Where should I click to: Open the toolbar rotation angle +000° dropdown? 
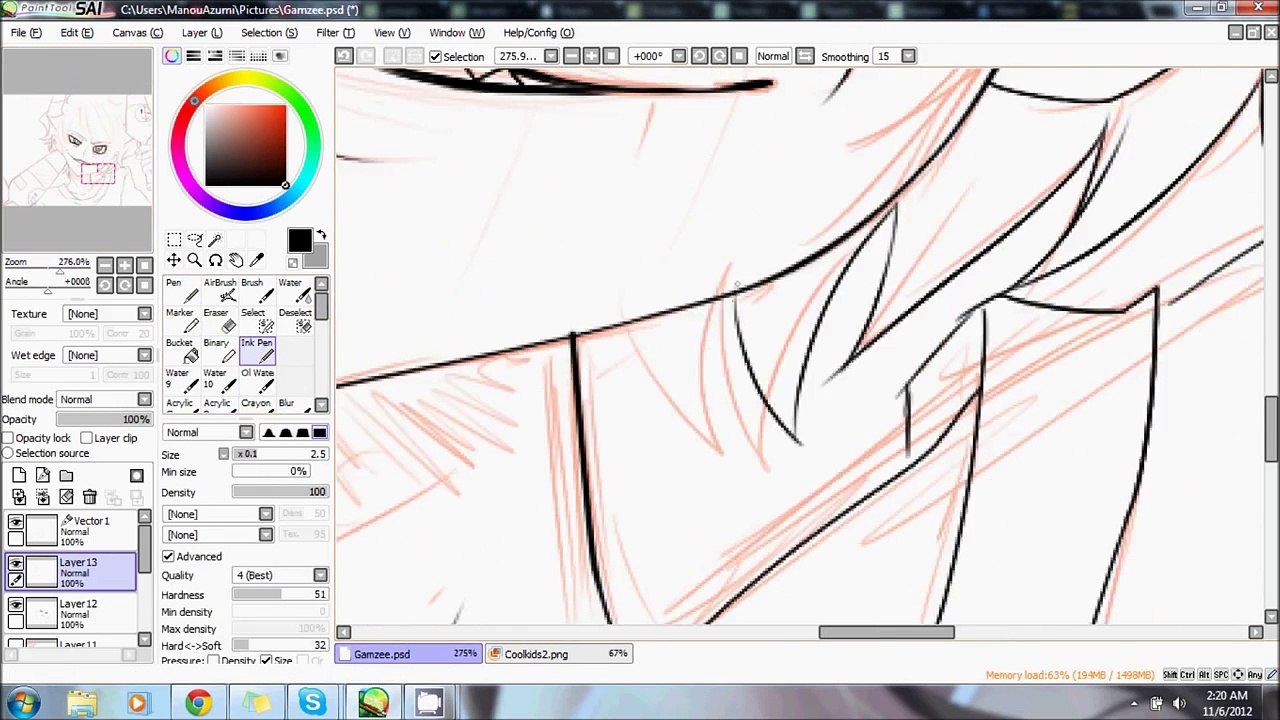[679, 56]
